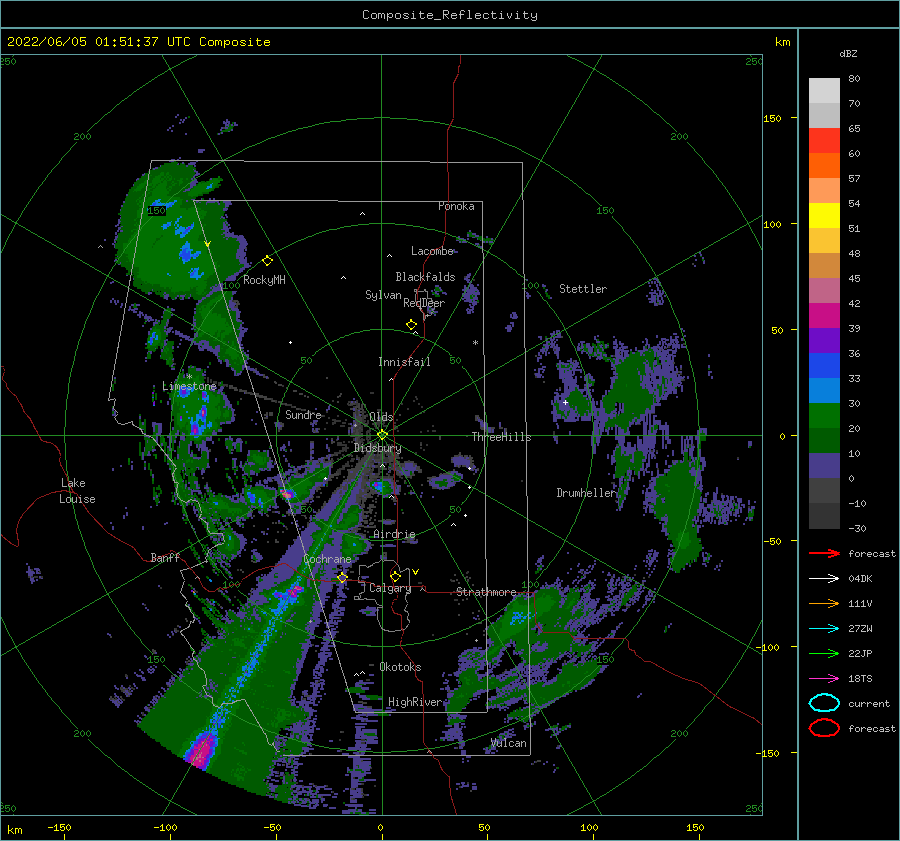Click the green 22JP arrow icon
The width and height of the screenshot is (900, 841).
(x=824, y=653)
